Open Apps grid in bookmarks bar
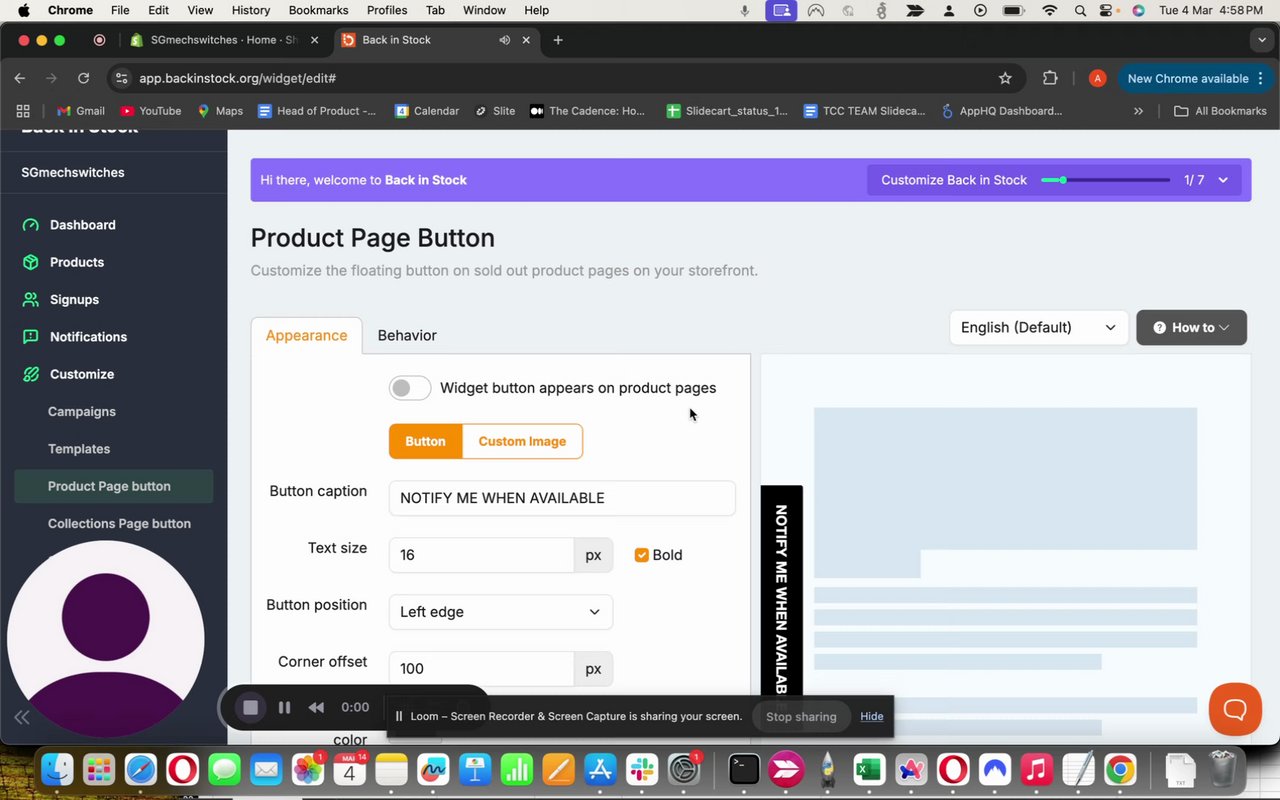This screenshot has width=1280, height=800. click(x=23, y=111)
